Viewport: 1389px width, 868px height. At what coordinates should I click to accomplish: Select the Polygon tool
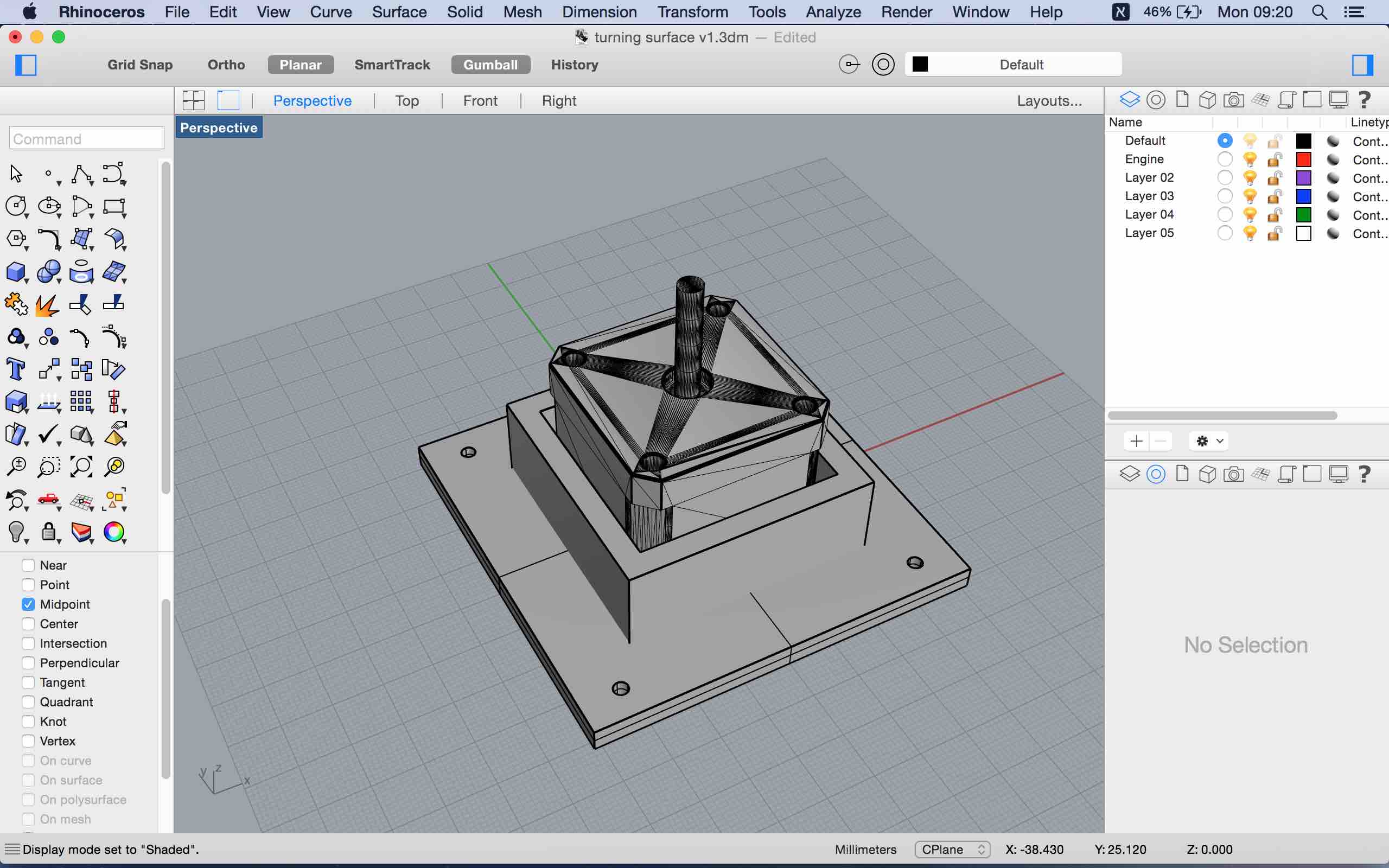click(16, 239)
